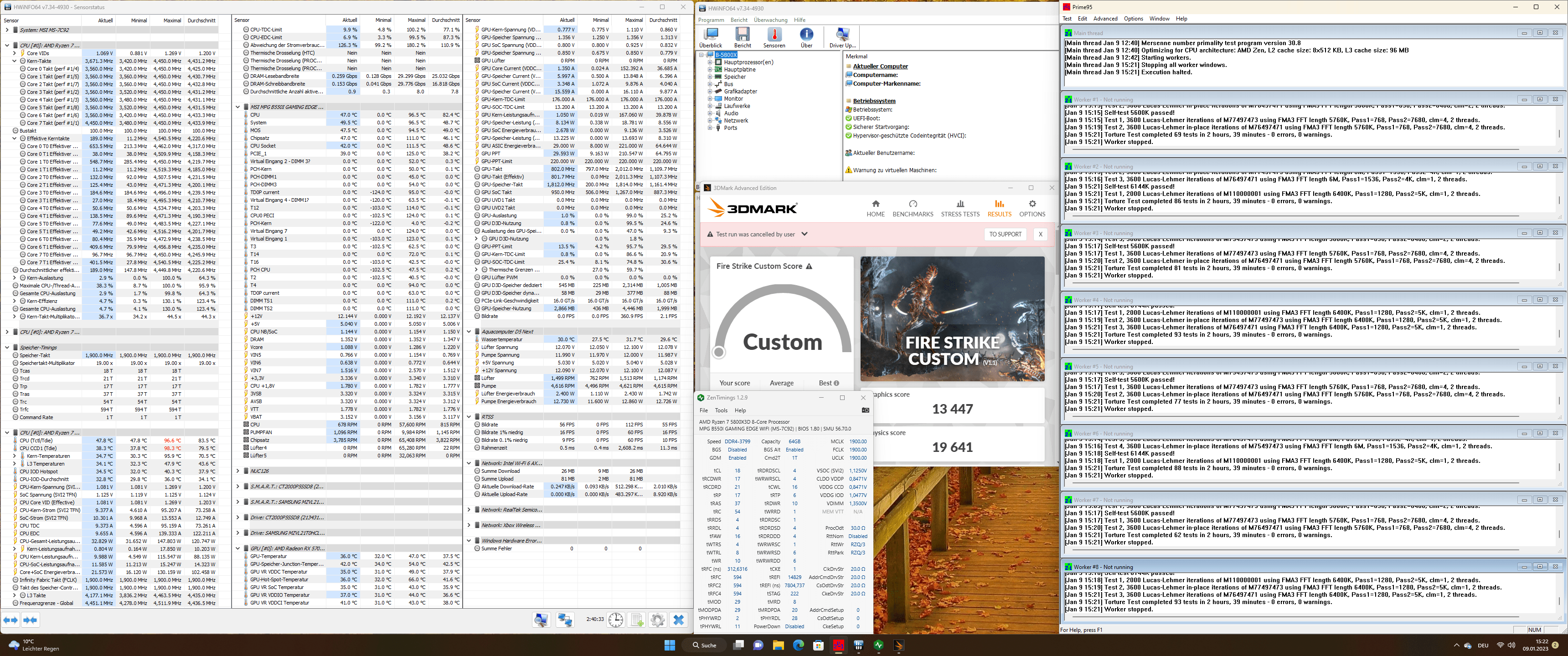Open File Explorer from the taskbar
The height and width of the screenshot is (656, 1568).
click(778, 645)
